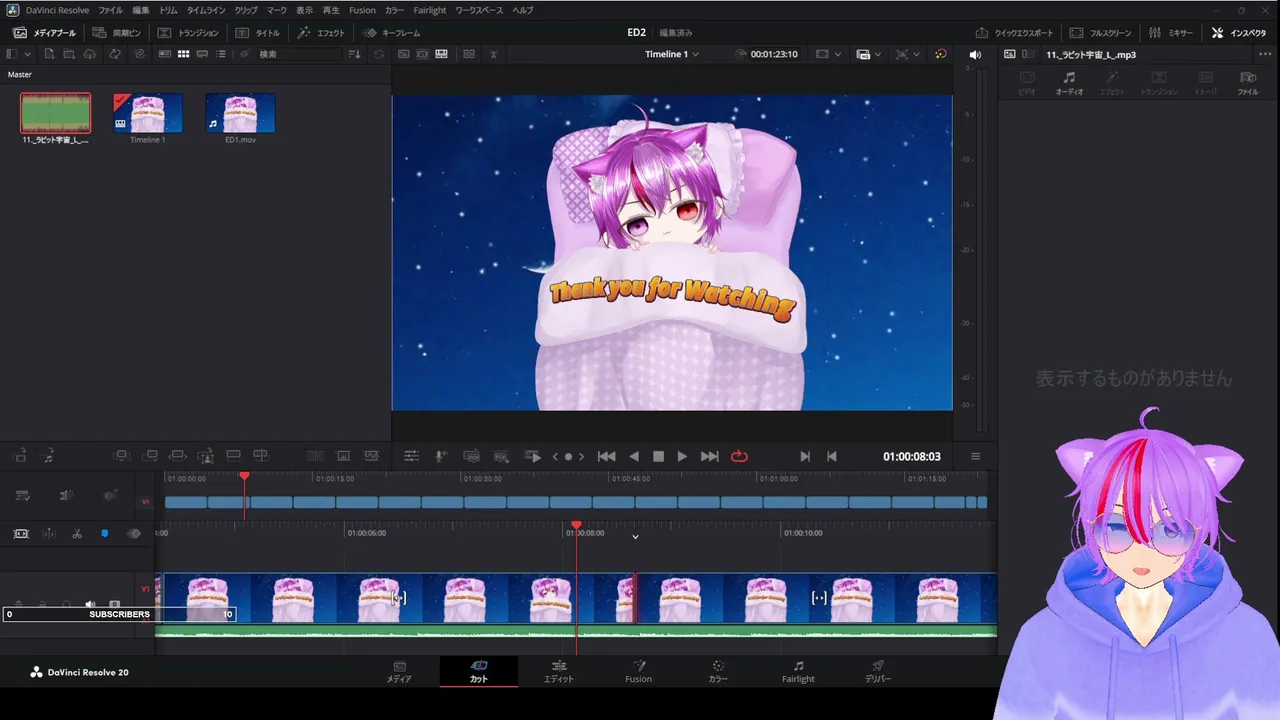
Task: Open the トリム menu
Action: point(168,10)
